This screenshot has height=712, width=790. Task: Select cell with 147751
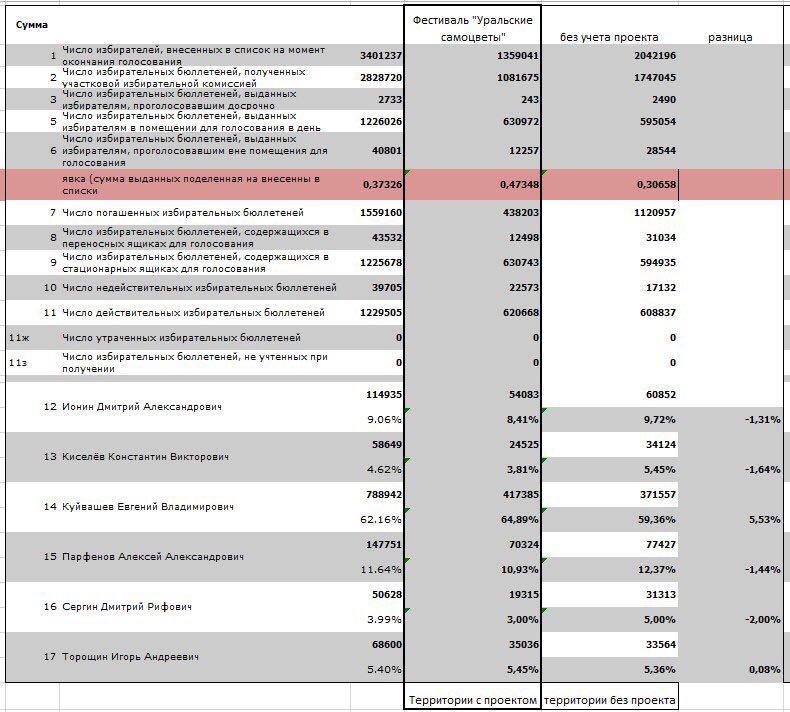pyautogui.click(x=384, y=545)
